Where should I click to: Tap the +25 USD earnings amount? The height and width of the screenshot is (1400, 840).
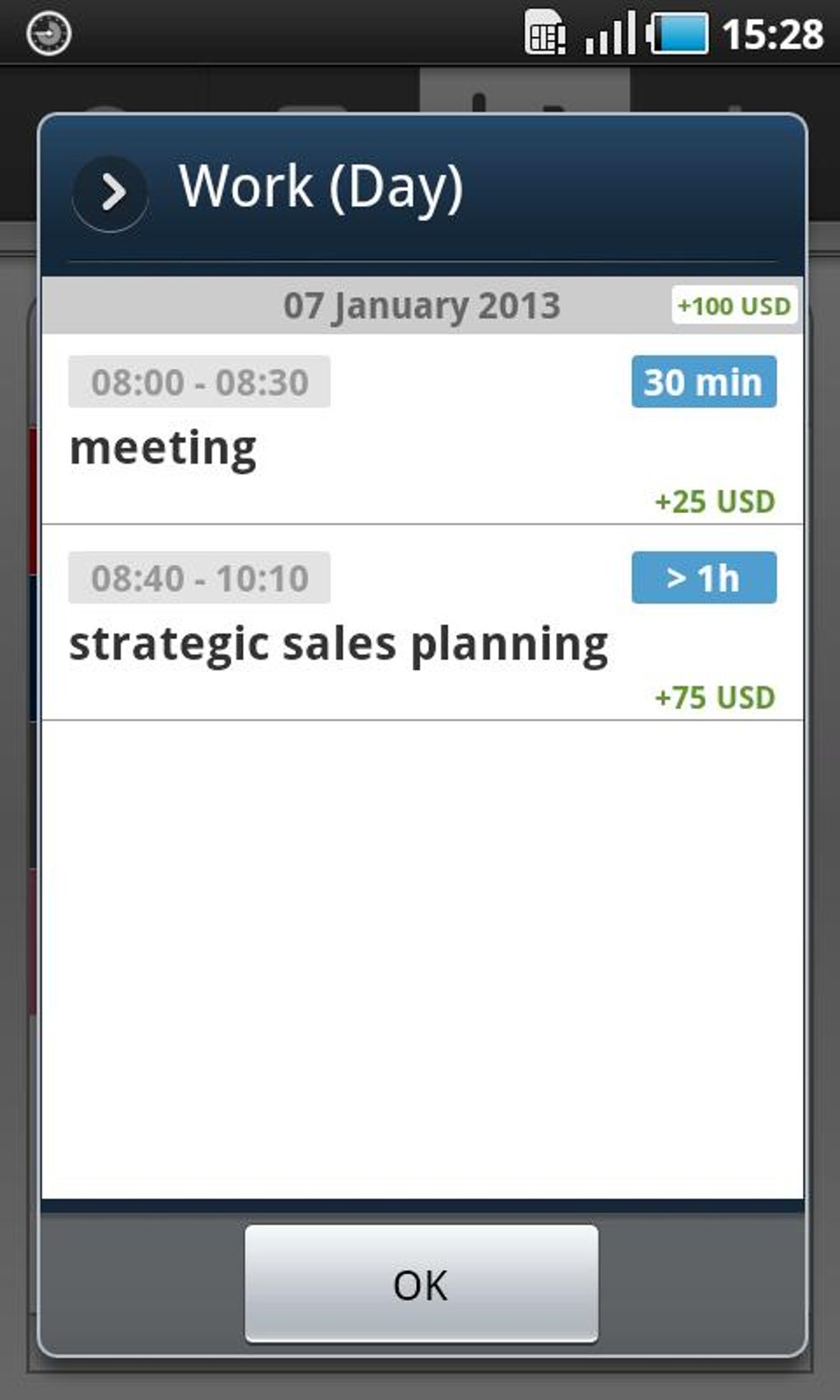click(714, 502)
